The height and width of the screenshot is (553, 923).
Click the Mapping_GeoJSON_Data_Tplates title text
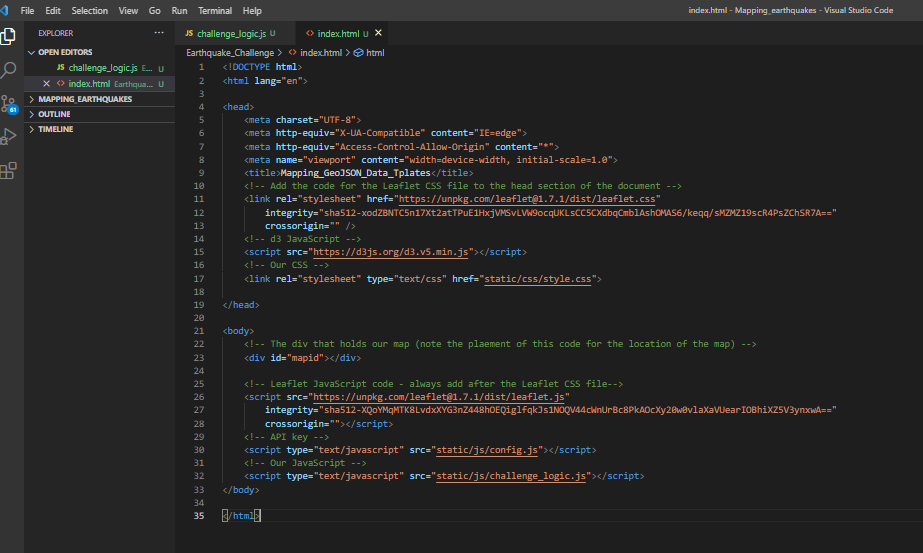click(356, 173)
